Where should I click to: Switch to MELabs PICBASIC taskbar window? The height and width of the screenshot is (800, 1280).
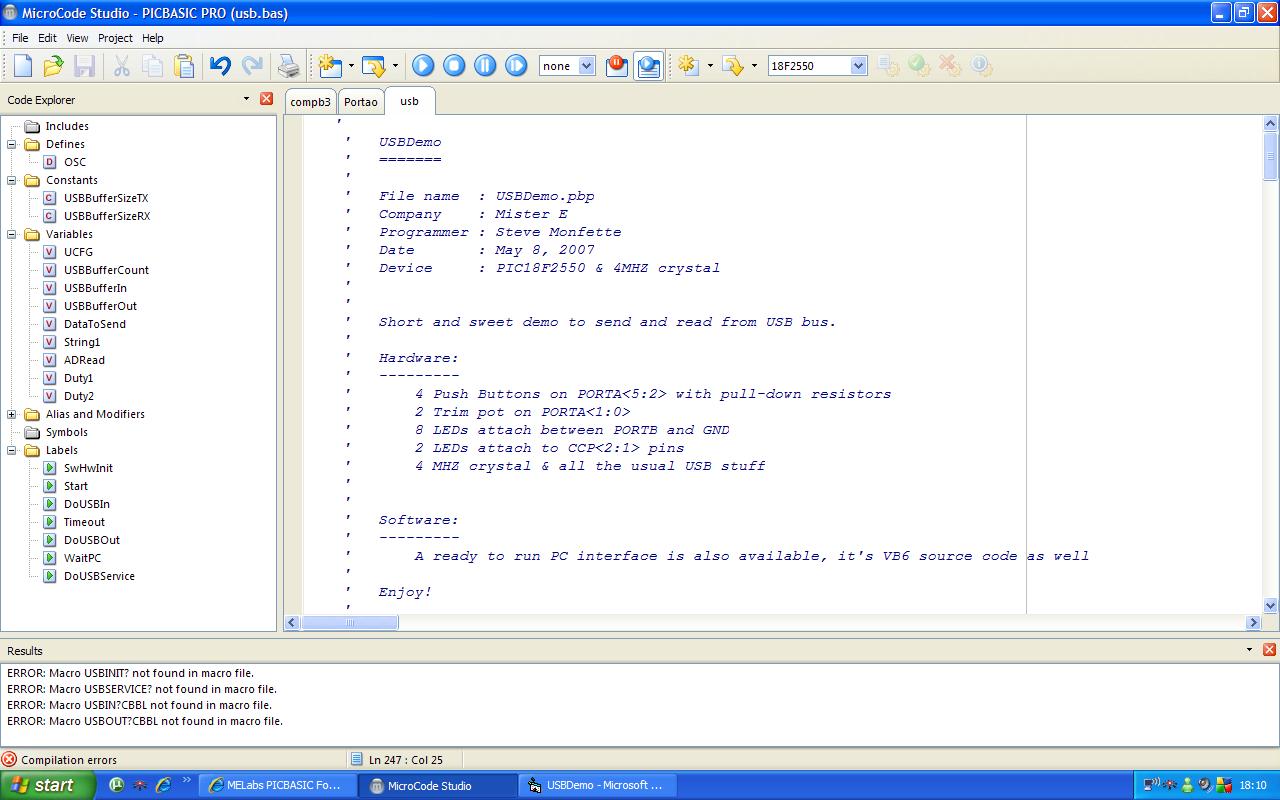pyautogui.click(x=277, y=785)
